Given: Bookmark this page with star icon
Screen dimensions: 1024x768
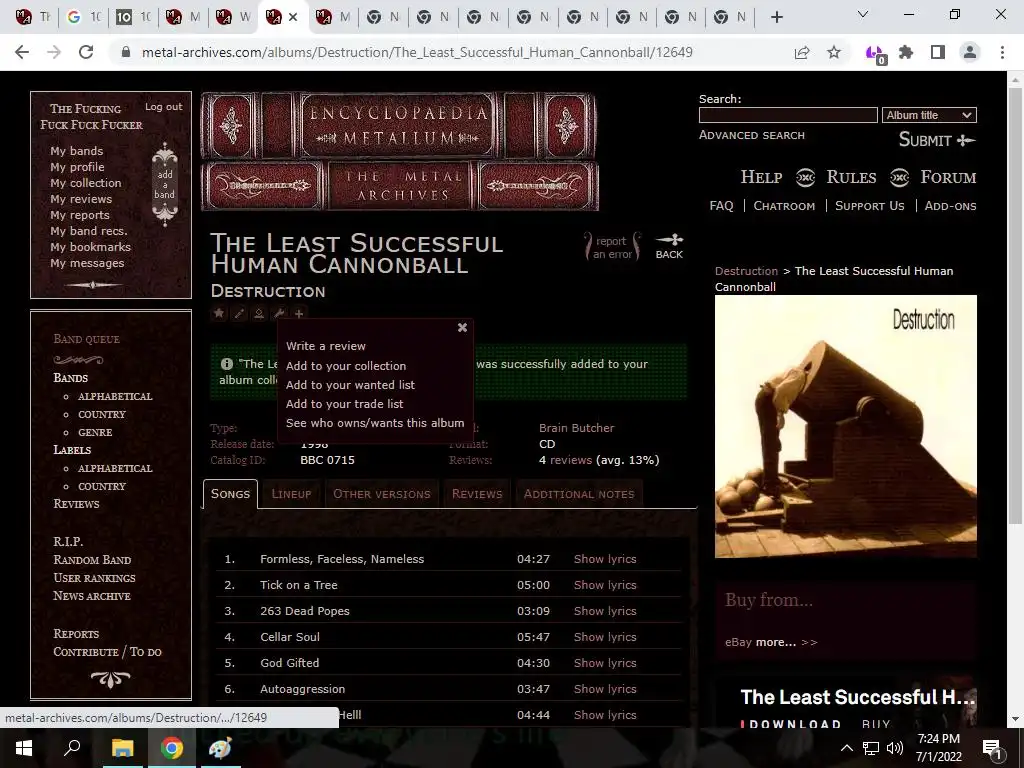Looking at the screenshot, I should pos(834,52).
